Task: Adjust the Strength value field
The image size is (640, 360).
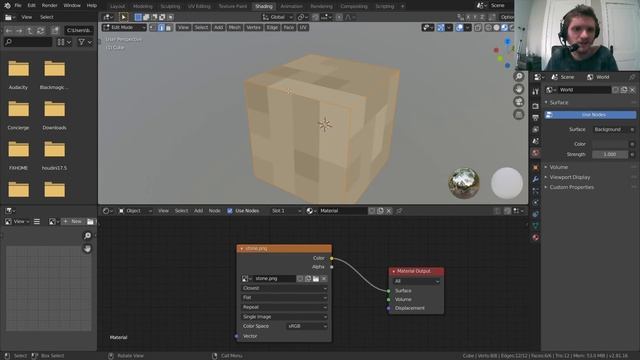Action: point(611,154)
